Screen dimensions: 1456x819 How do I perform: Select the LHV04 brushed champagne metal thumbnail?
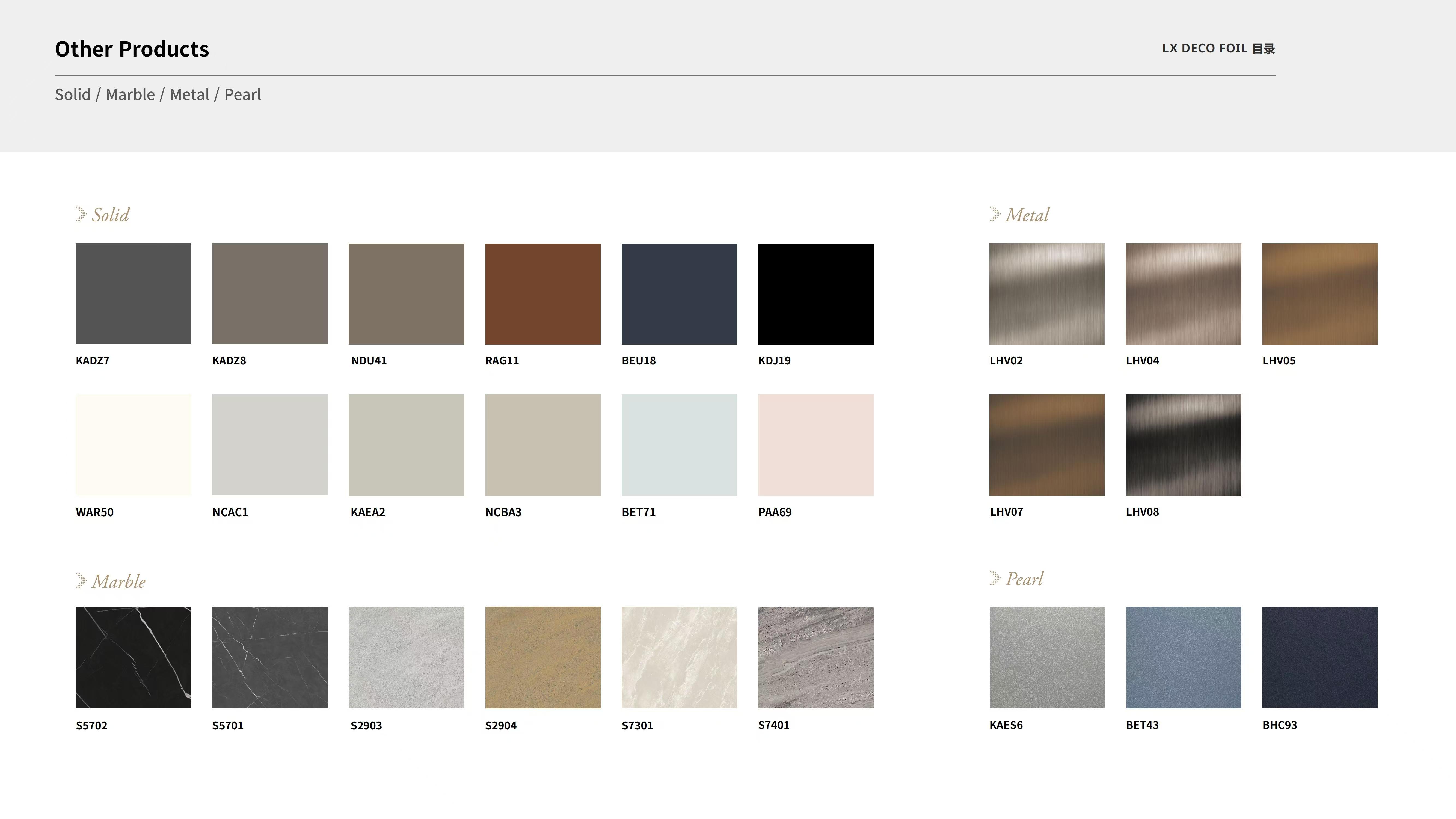click(1184, 294)
